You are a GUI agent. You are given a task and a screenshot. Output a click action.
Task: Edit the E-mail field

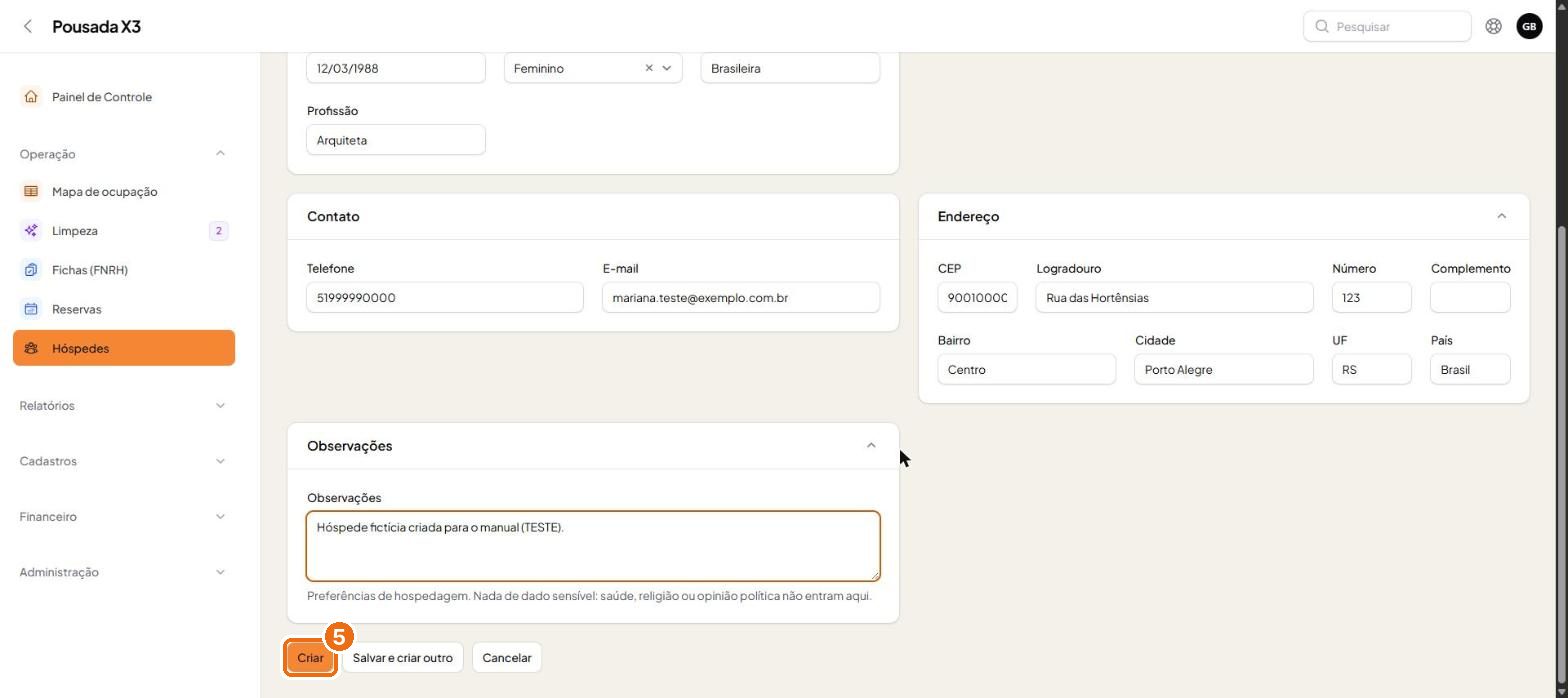741,297
